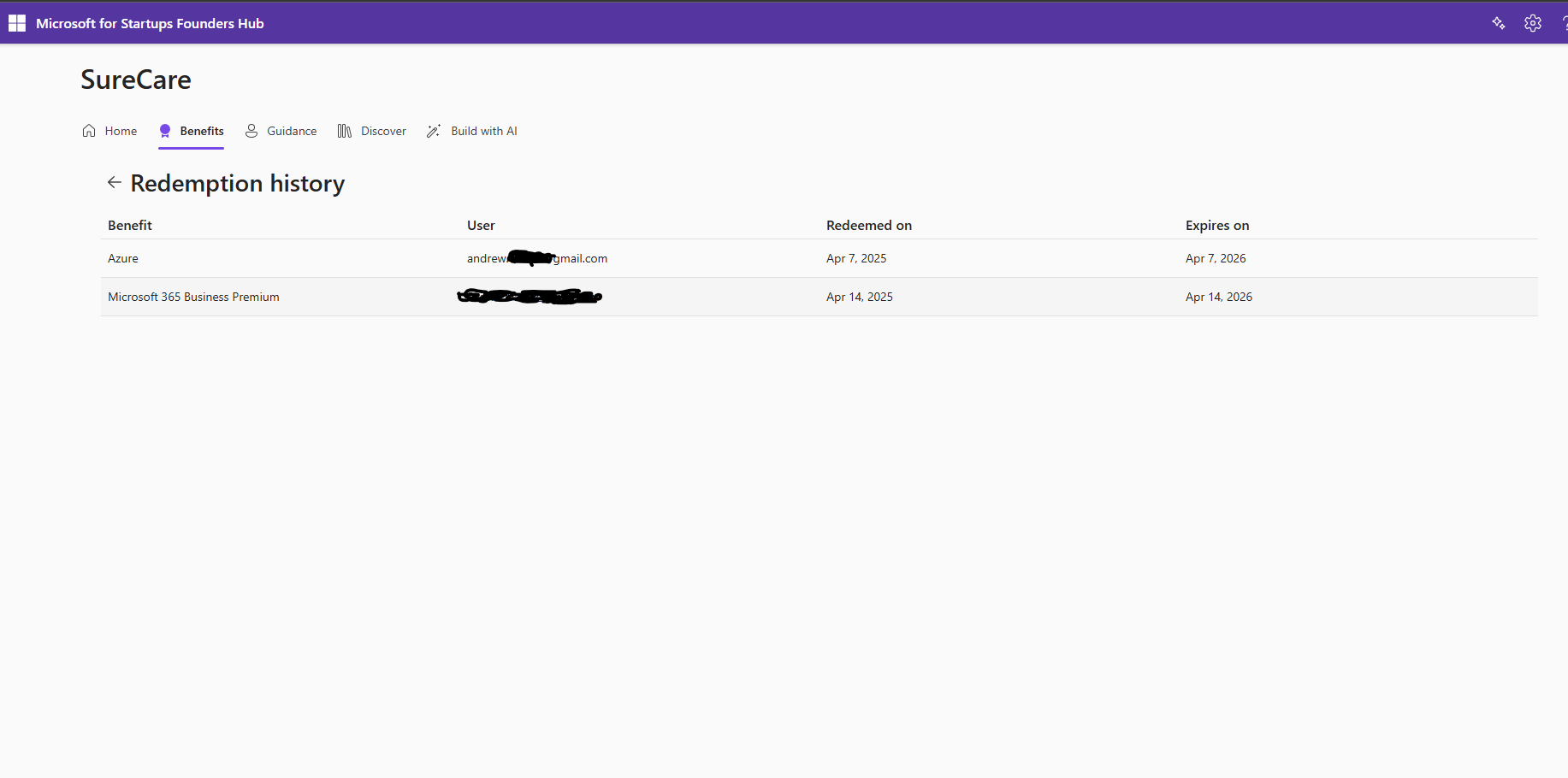Click the Guidance person icon
The width and height of the screenshot is (1568, 778).
pos(251,131)
